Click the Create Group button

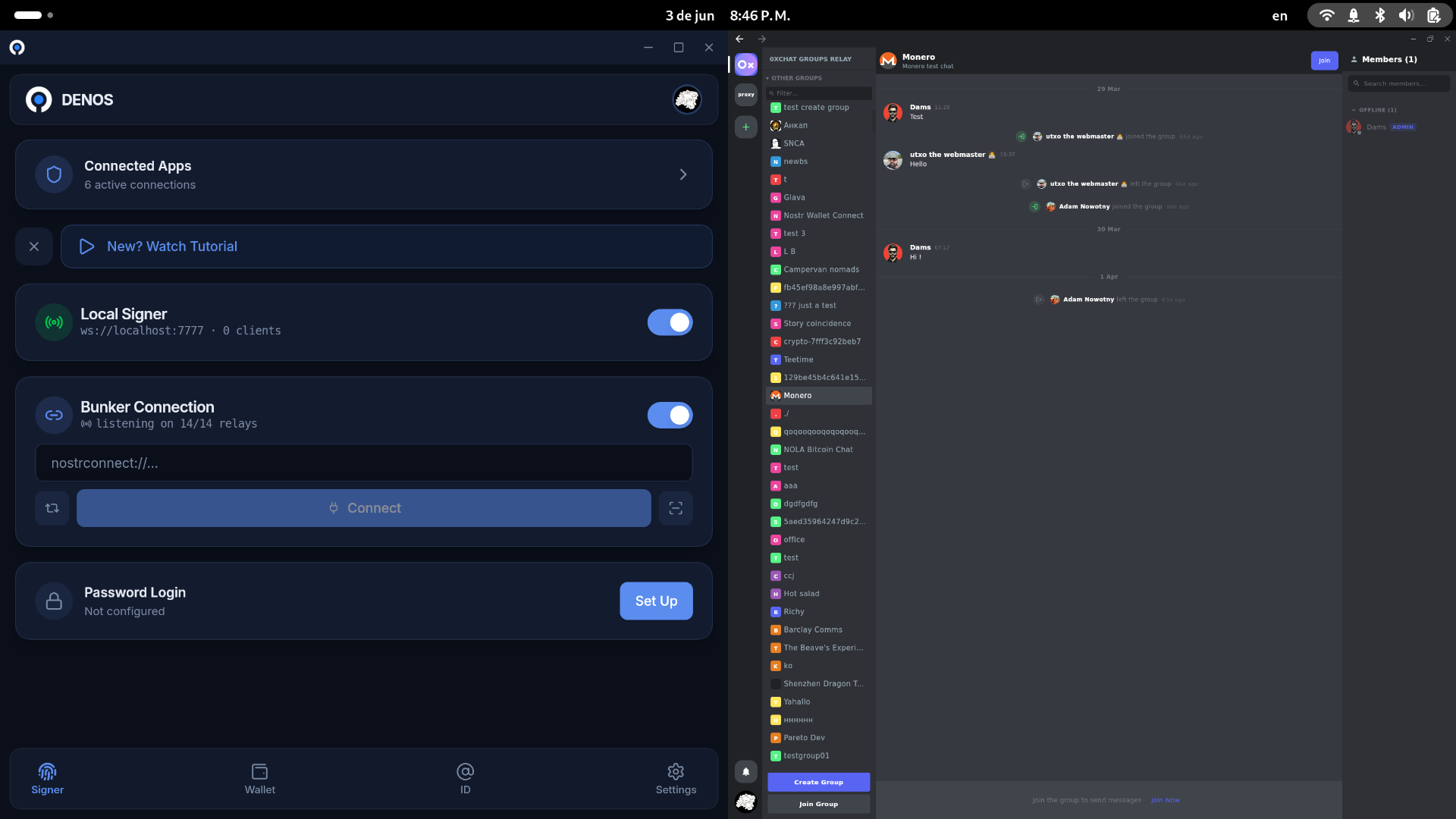[818, 782]
